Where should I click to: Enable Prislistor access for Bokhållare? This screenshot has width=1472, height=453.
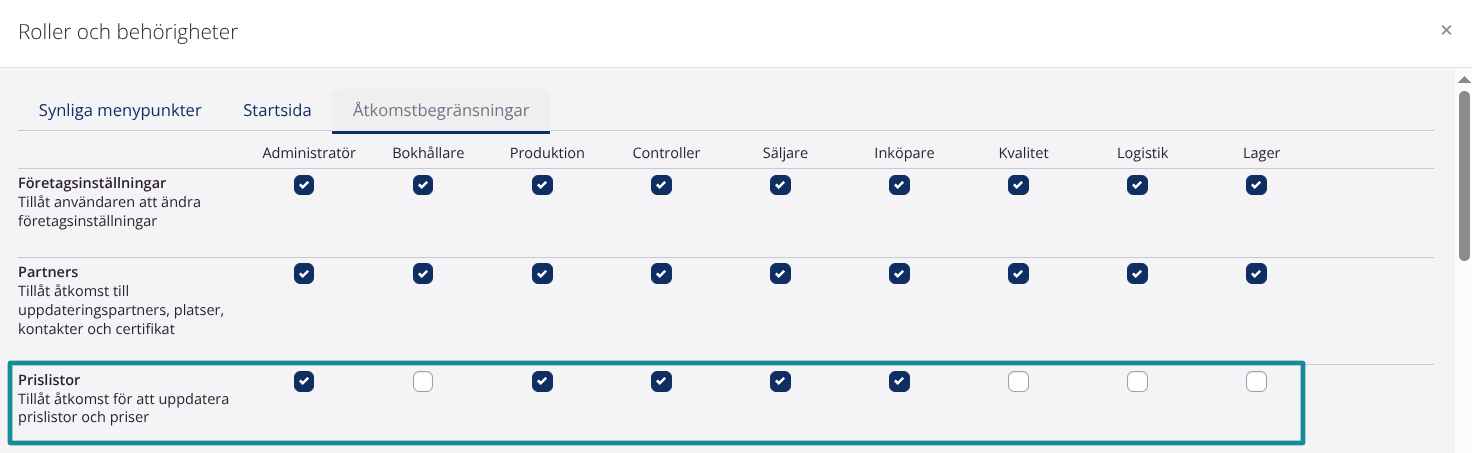[423, 381]
